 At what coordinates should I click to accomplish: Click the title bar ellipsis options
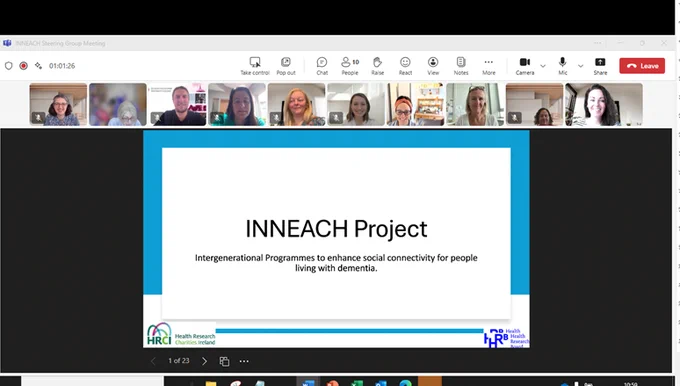click(x=598, y=43)
